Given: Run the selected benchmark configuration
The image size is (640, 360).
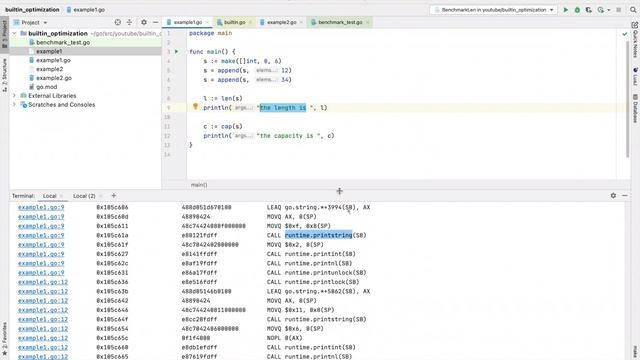Looking at the screenshot, I should (x=566, y=10).
